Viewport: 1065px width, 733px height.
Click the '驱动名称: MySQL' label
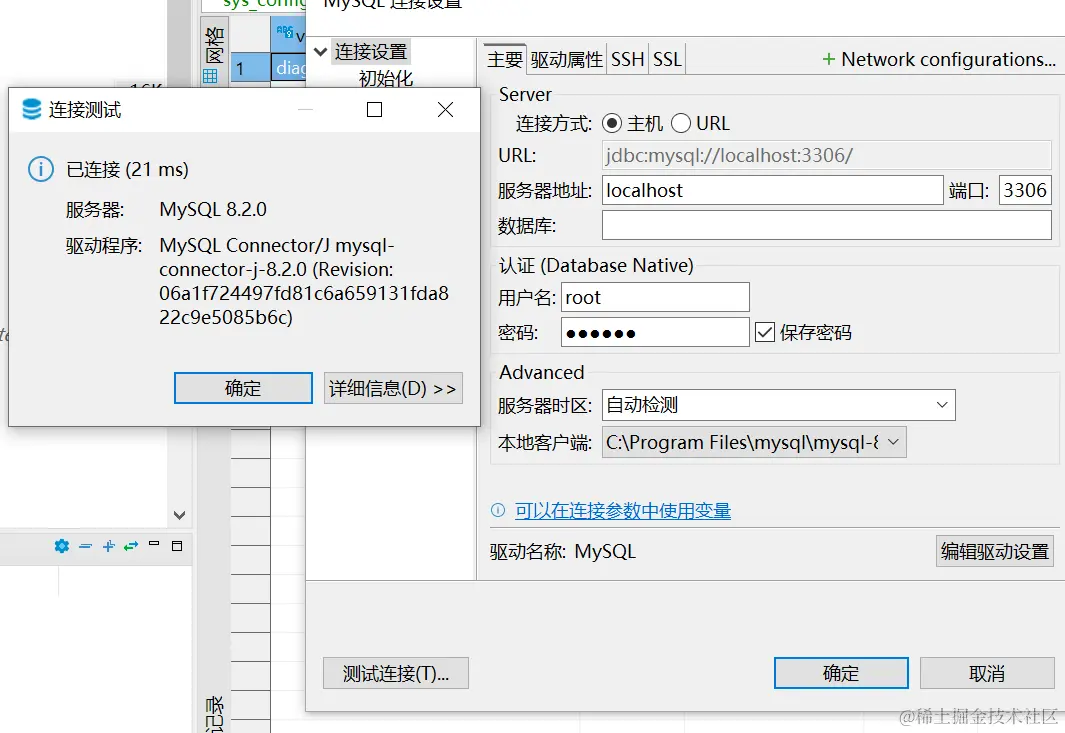[x=562, y=551]
